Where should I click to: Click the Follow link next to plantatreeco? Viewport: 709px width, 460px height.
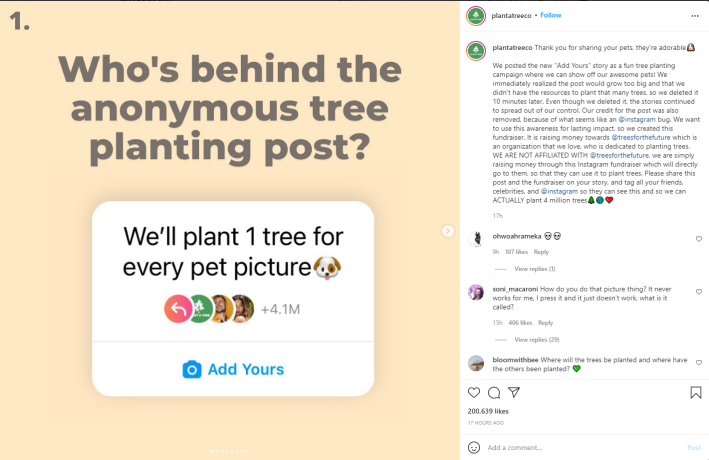[x=551, y=15]
